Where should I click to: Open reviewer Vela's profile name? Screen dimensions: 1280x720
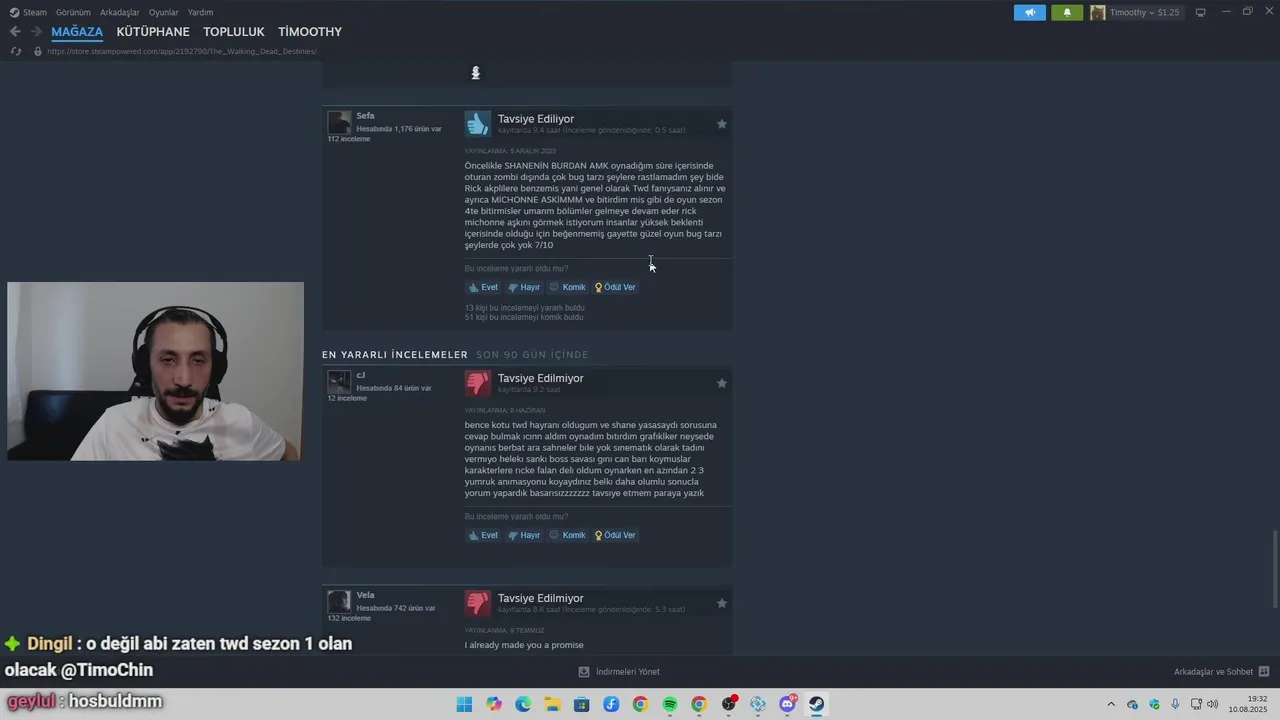(x=365, y=596)
